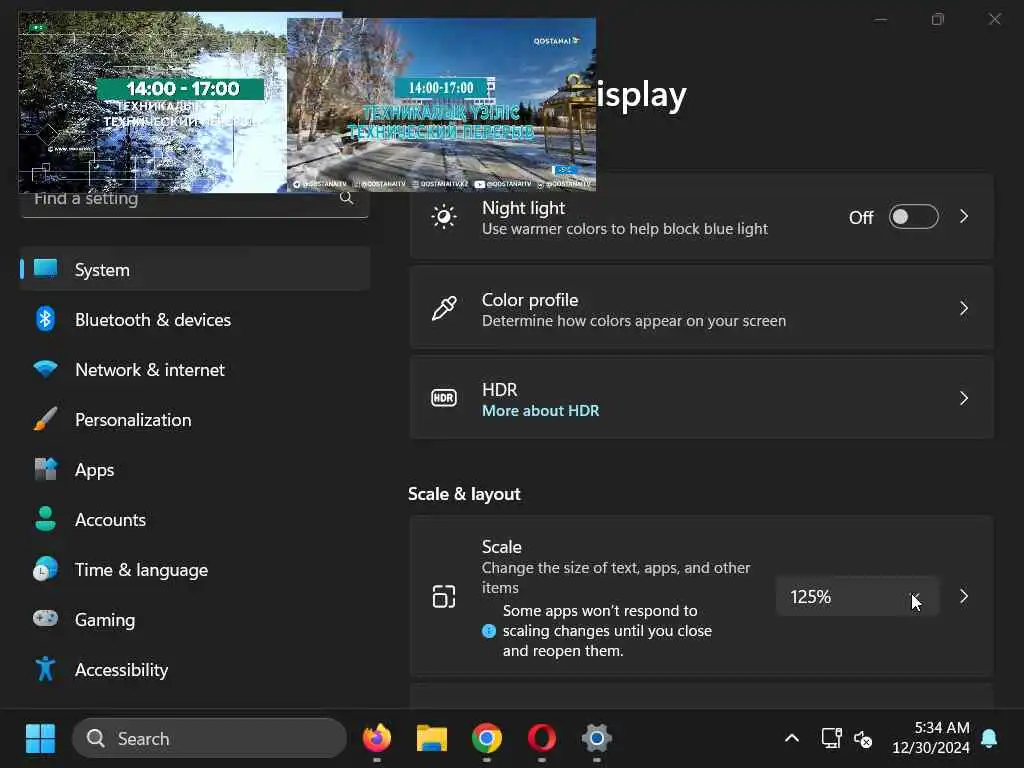Click the network display tray icon
Screen dimensions: 1024x768
pos(831,738)
